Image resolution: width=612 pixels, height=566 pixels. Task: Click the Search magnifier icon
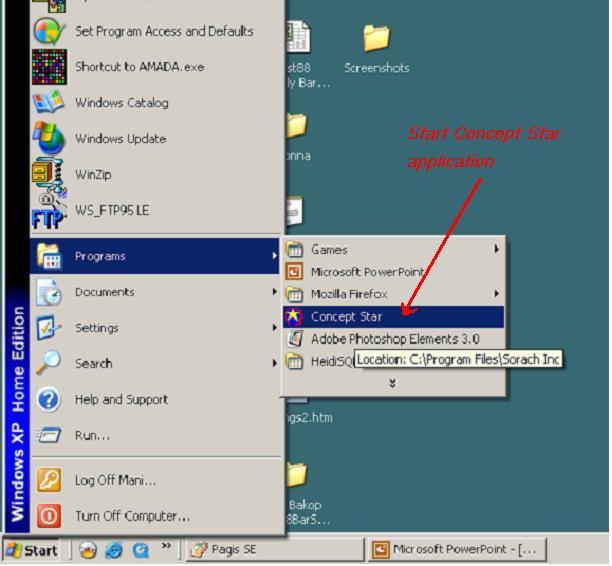pos(49,363)
